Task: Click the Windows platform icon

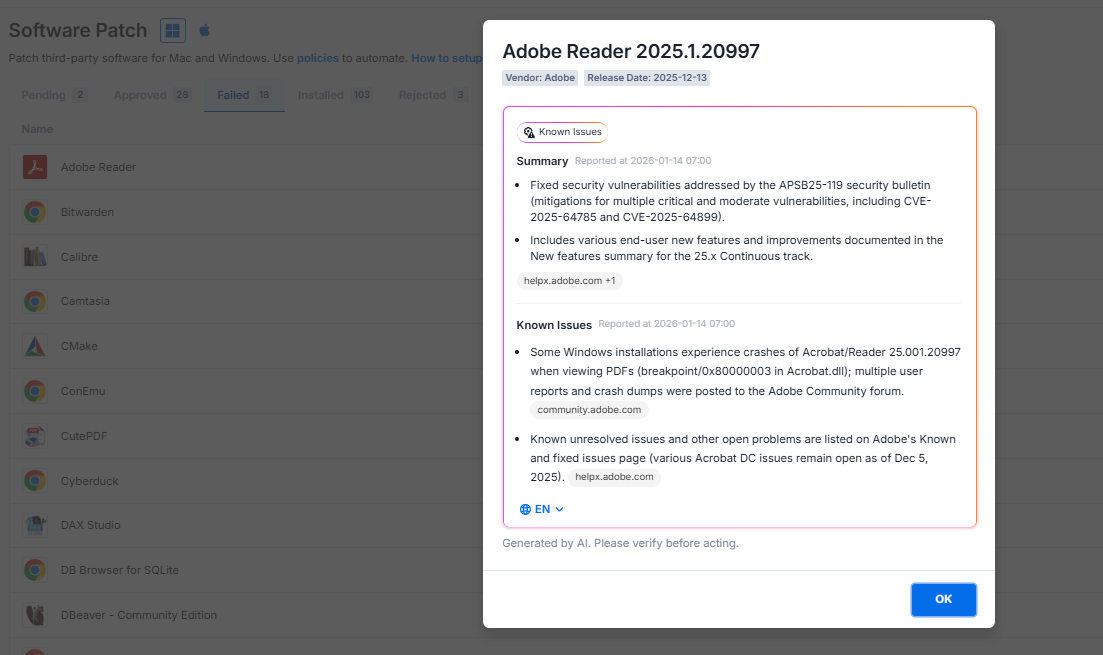Action: pos(172,30)
